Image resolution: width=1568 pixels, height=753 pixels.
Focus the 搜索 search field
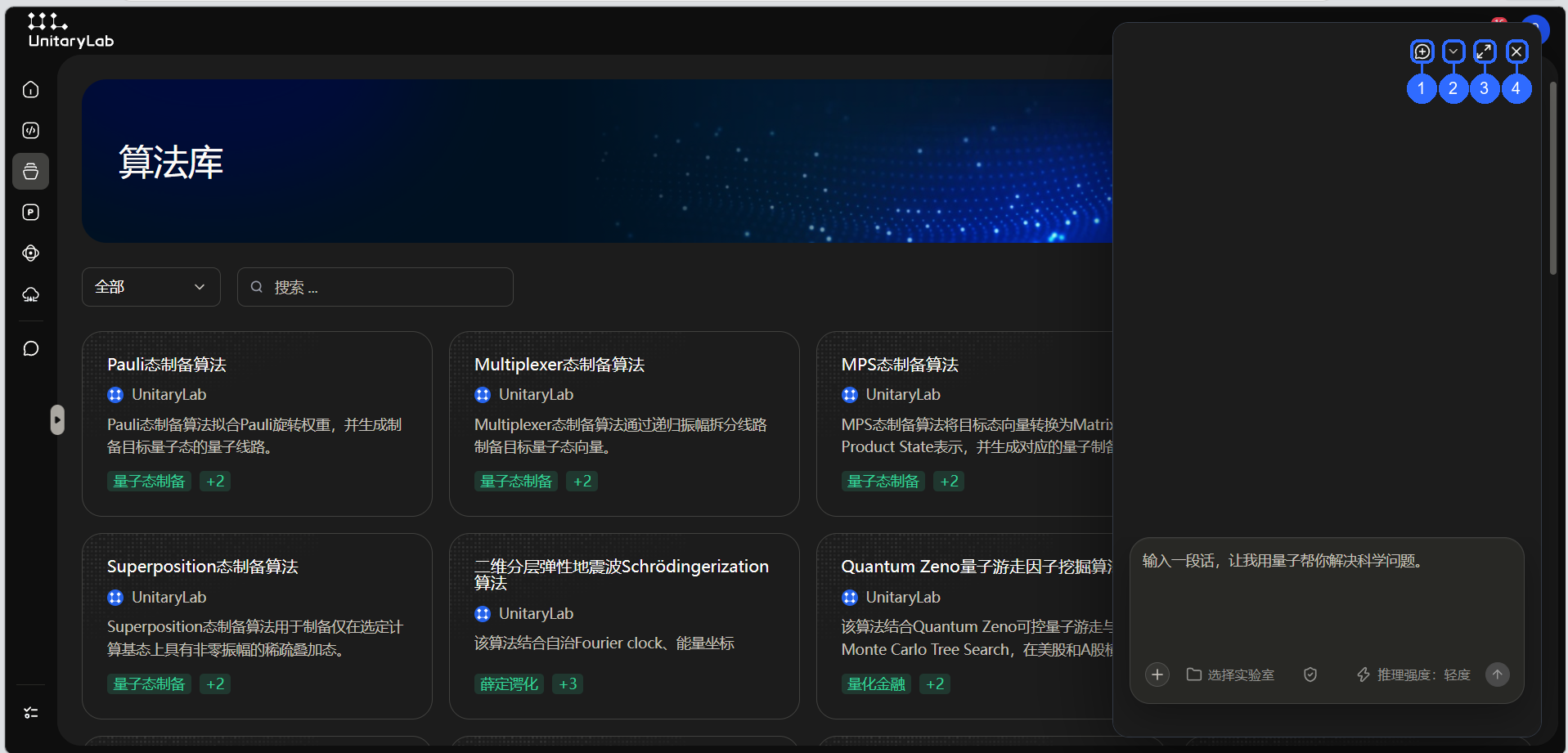click(375, 287)
